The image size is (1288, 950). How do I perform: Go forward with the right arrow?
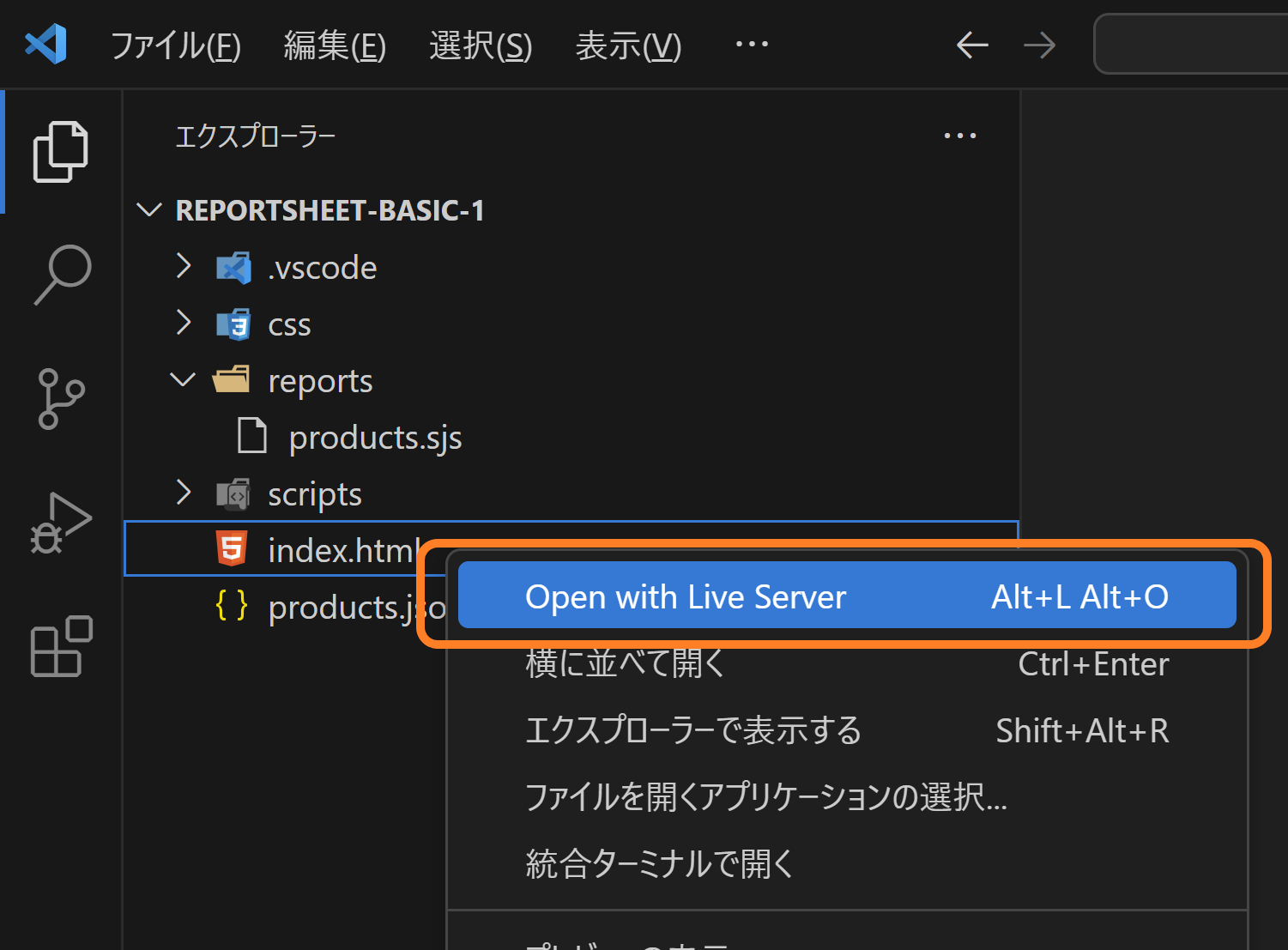coord(1039,45)
